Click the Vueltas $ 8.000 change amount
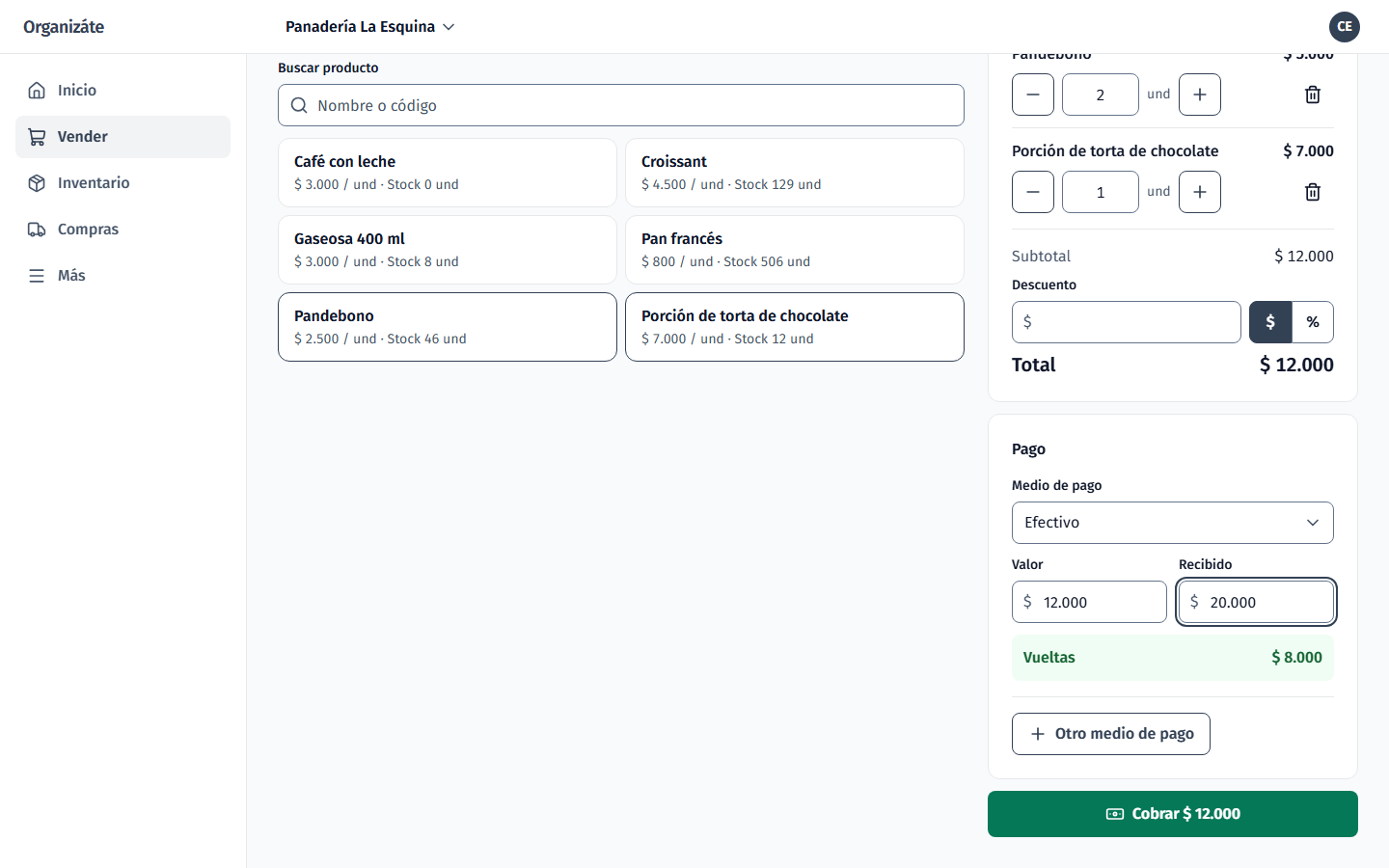Image resolution: width=1389 pixels, height=868 pixels. click(x=1296, y=658)
